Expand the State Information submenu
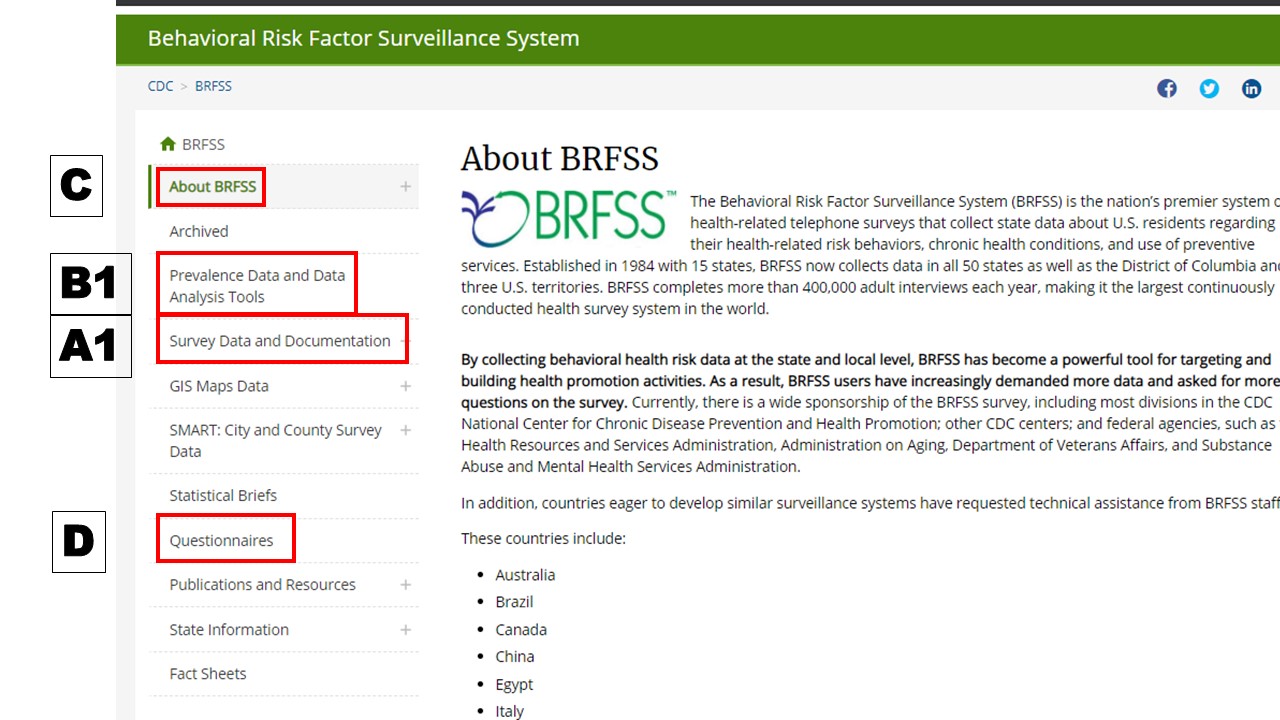The image size is (1280, 720). tap(405, 629)
